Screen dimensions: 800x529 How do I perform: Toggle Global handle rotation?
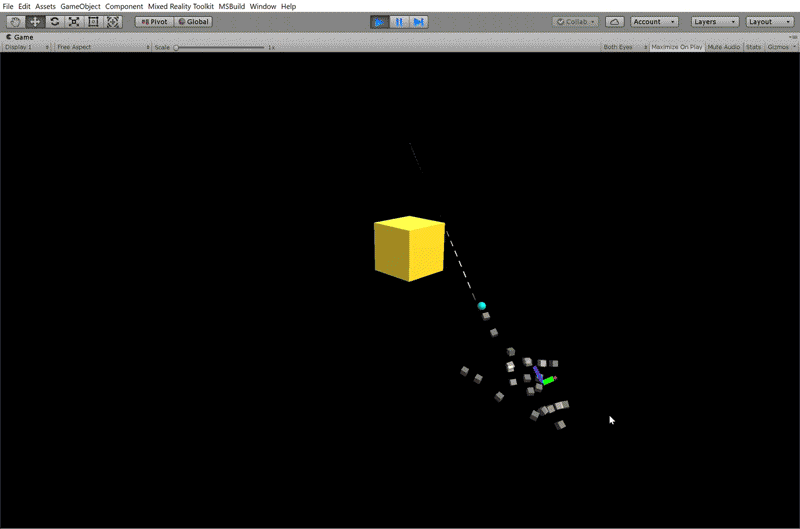[193, 21]
